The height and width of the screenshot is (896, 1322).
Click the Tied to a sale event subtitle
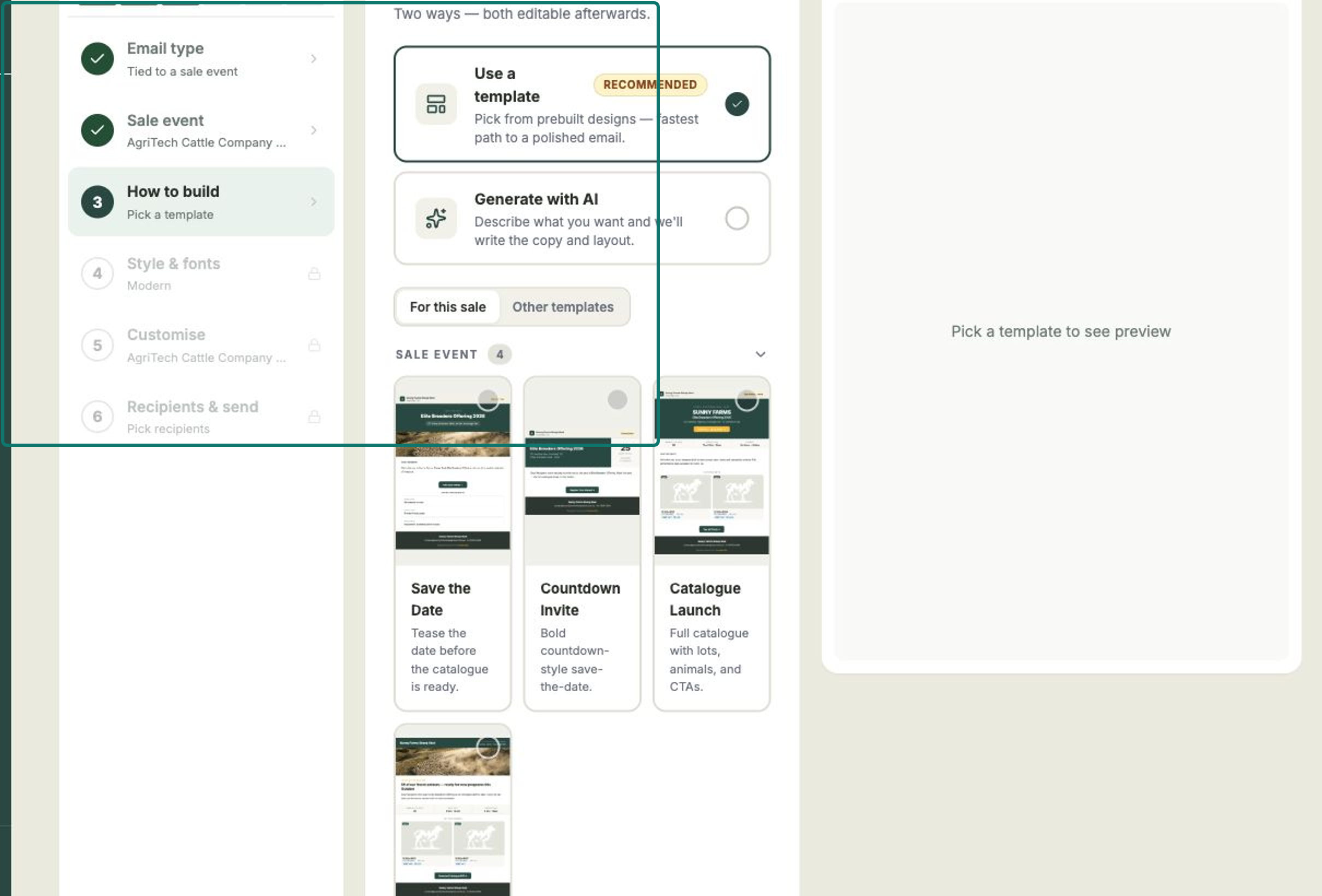coord(182,72)
